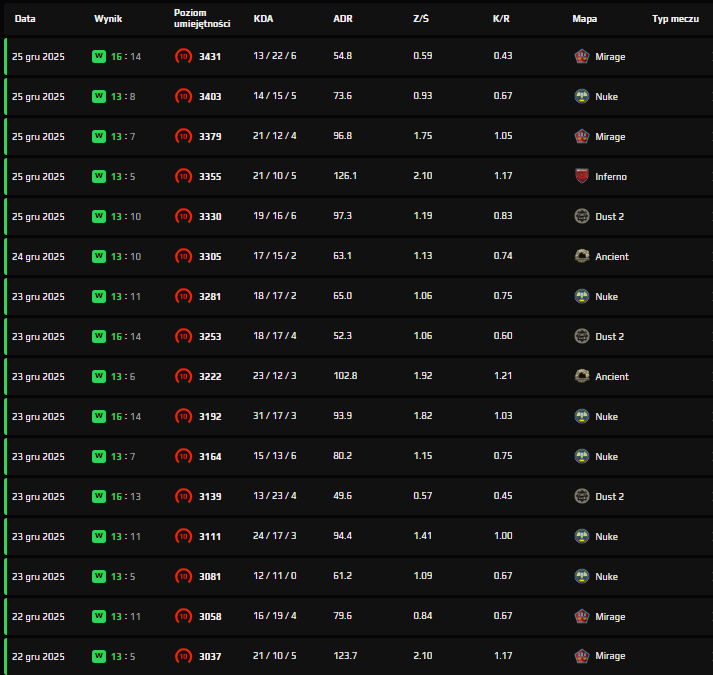Image resolution: width=713 pixels, height=675 pixels.
Task: Click the green W win badge in the 3081 row
Action: pos(99,577)
